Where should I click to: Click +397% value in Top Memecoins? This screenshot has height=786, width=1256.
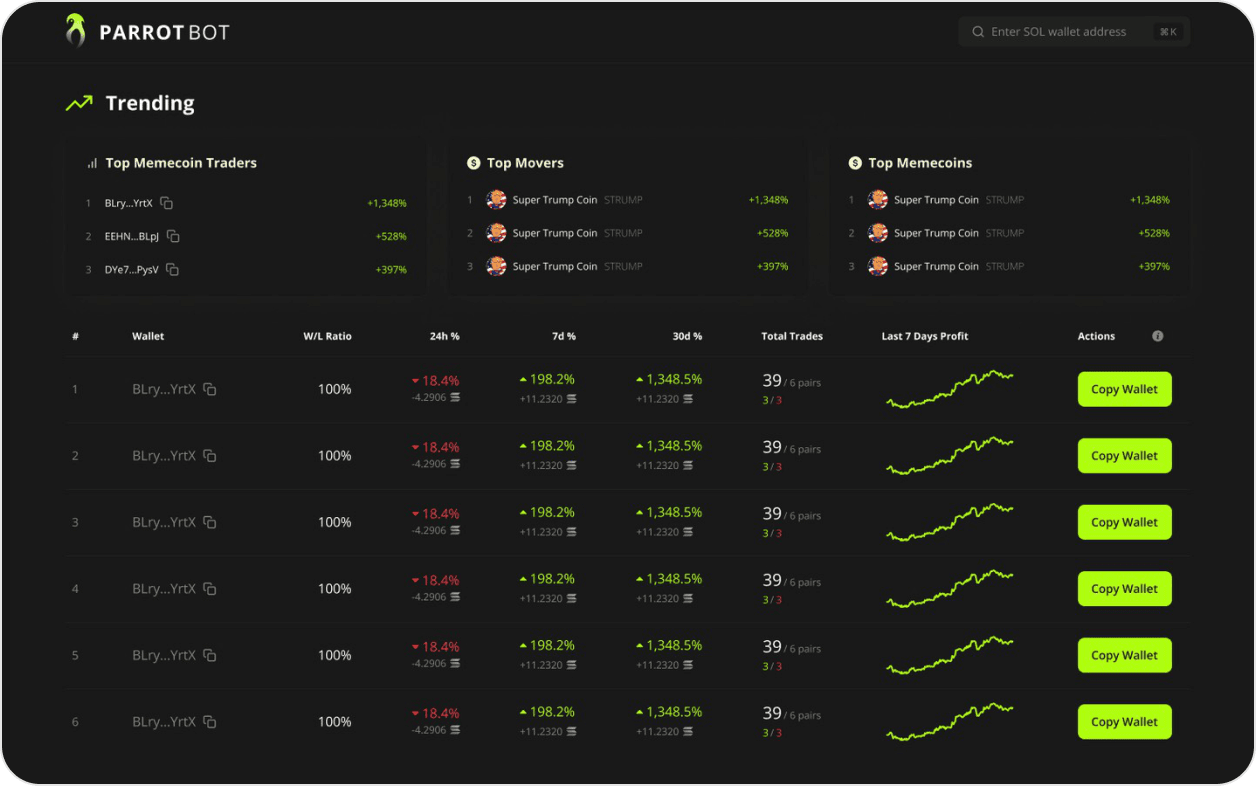point(1154,266)
